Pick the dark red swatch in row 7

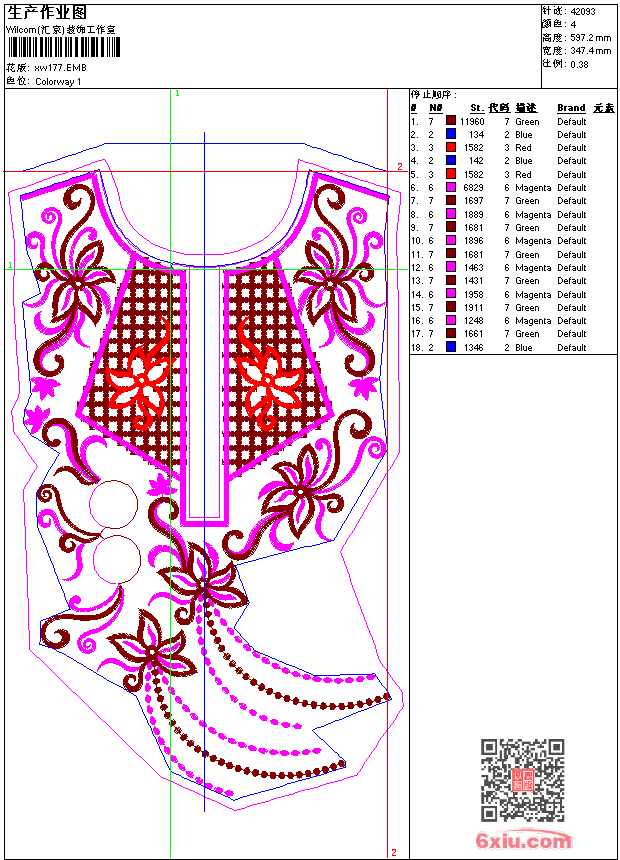(450, 200)
